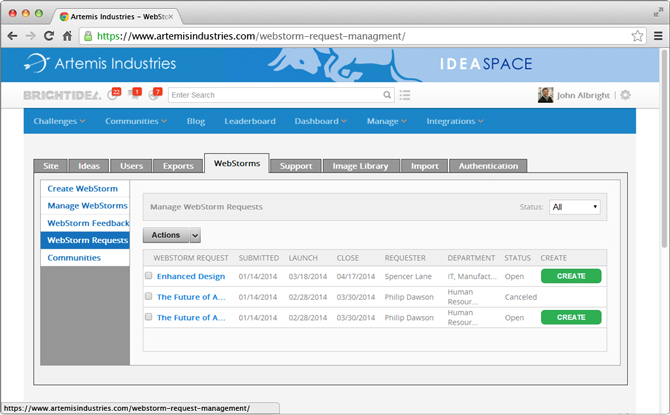Click the IDEASPACE banner title

pyautogui.click(x=486, y=64)
